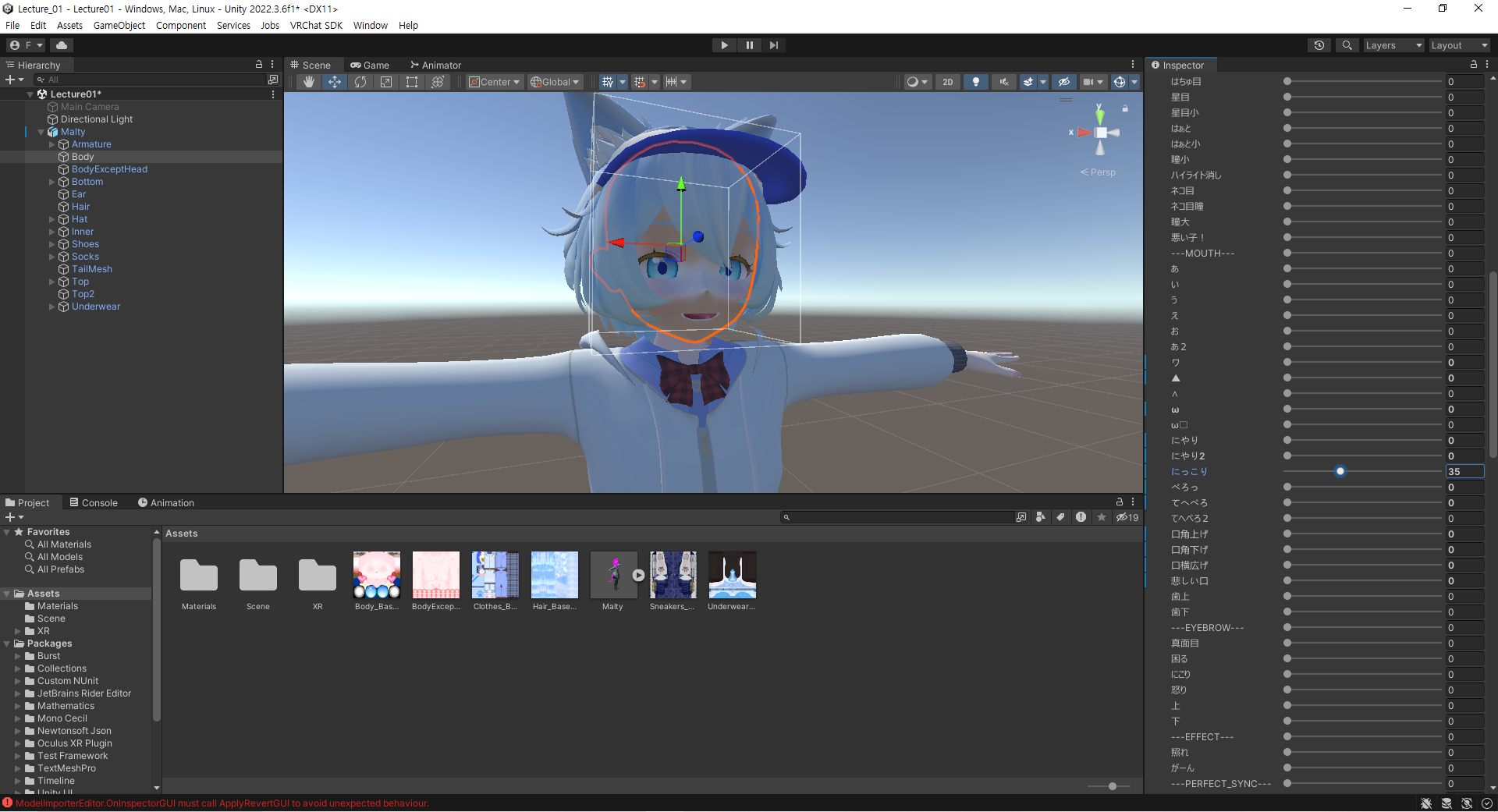Select BodyExceptHead in Hierarchy
Screen dimensions: 1498x812
[109, 169]
